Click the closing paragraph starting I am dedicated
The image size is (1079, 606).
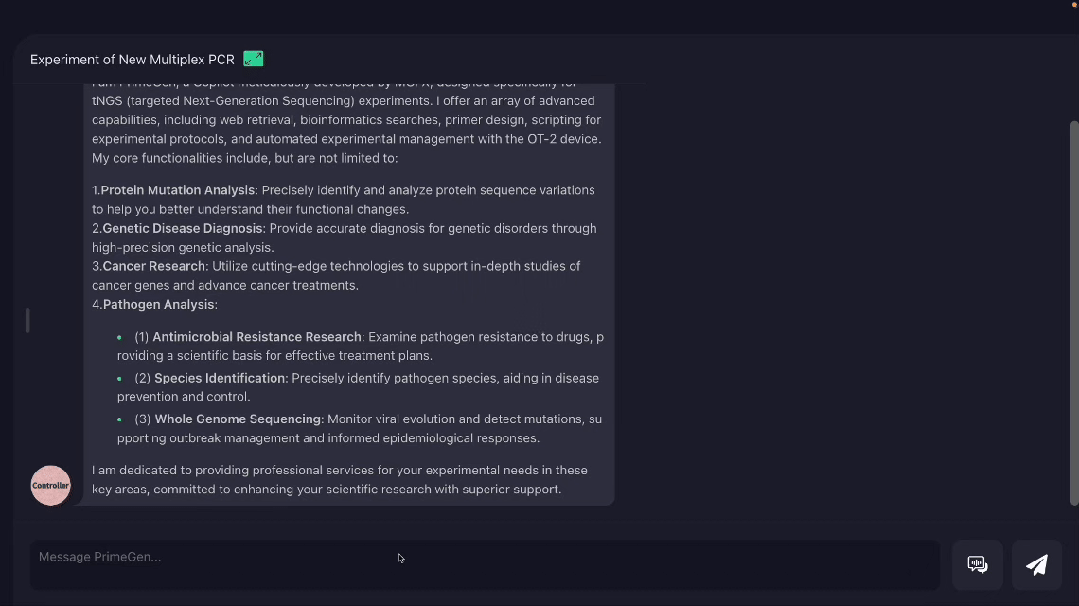(340, 479)
